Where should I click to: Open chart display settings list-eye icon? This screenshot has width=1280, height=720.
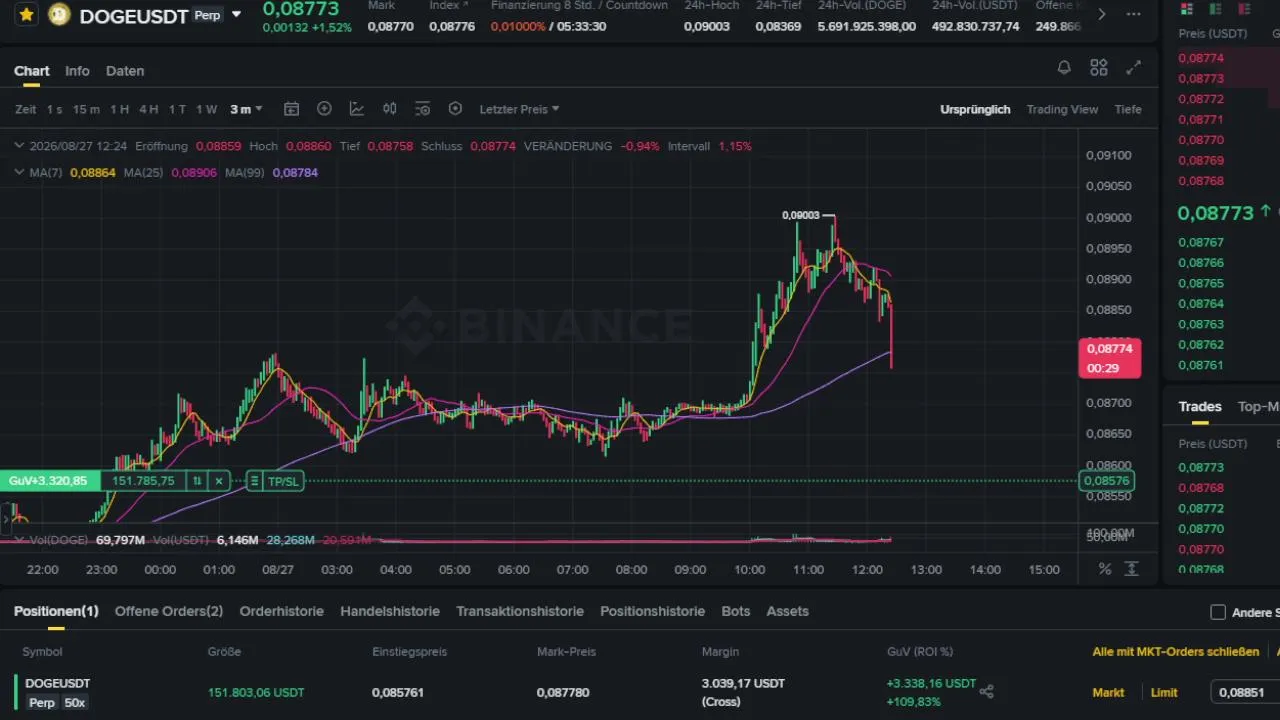coord(422,109)
